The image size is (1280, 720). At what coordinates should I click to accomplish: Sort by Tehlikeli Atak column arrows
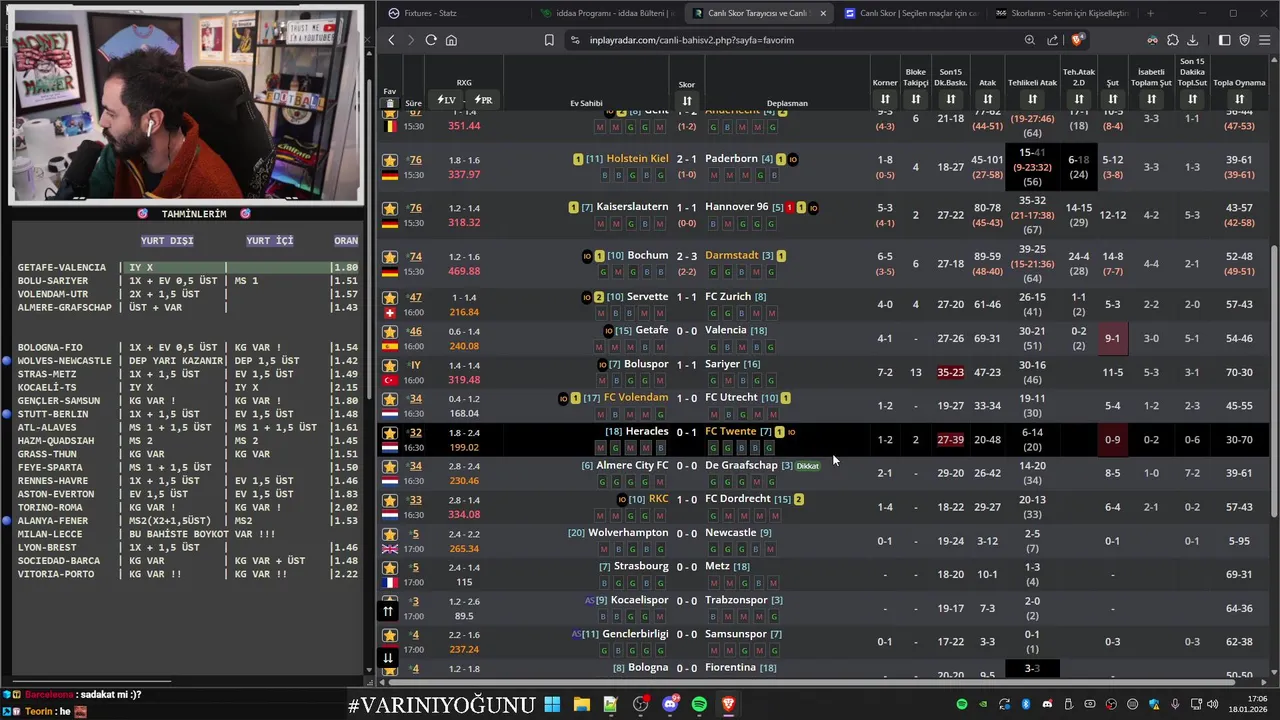[x=1032, y=99]
